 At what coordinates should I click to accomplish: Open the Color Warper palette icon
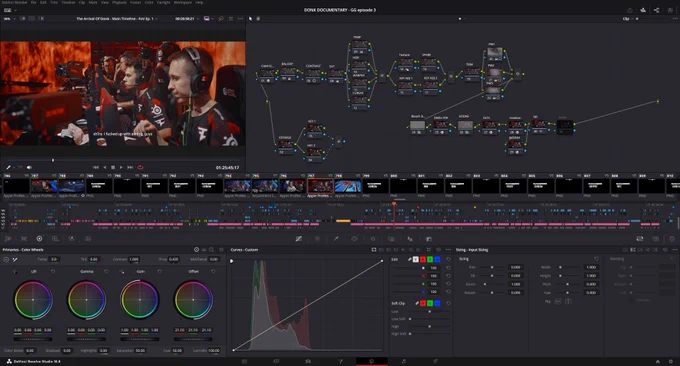(x=317, y=239)
